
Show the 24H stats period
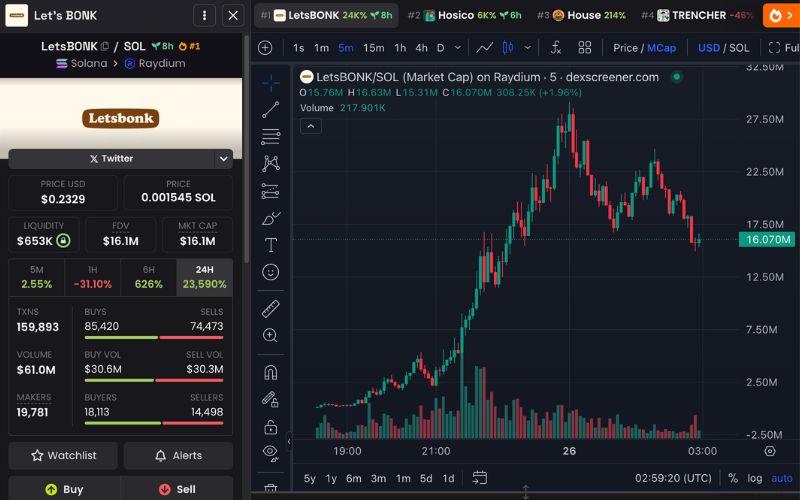click(x=205, y=278)
